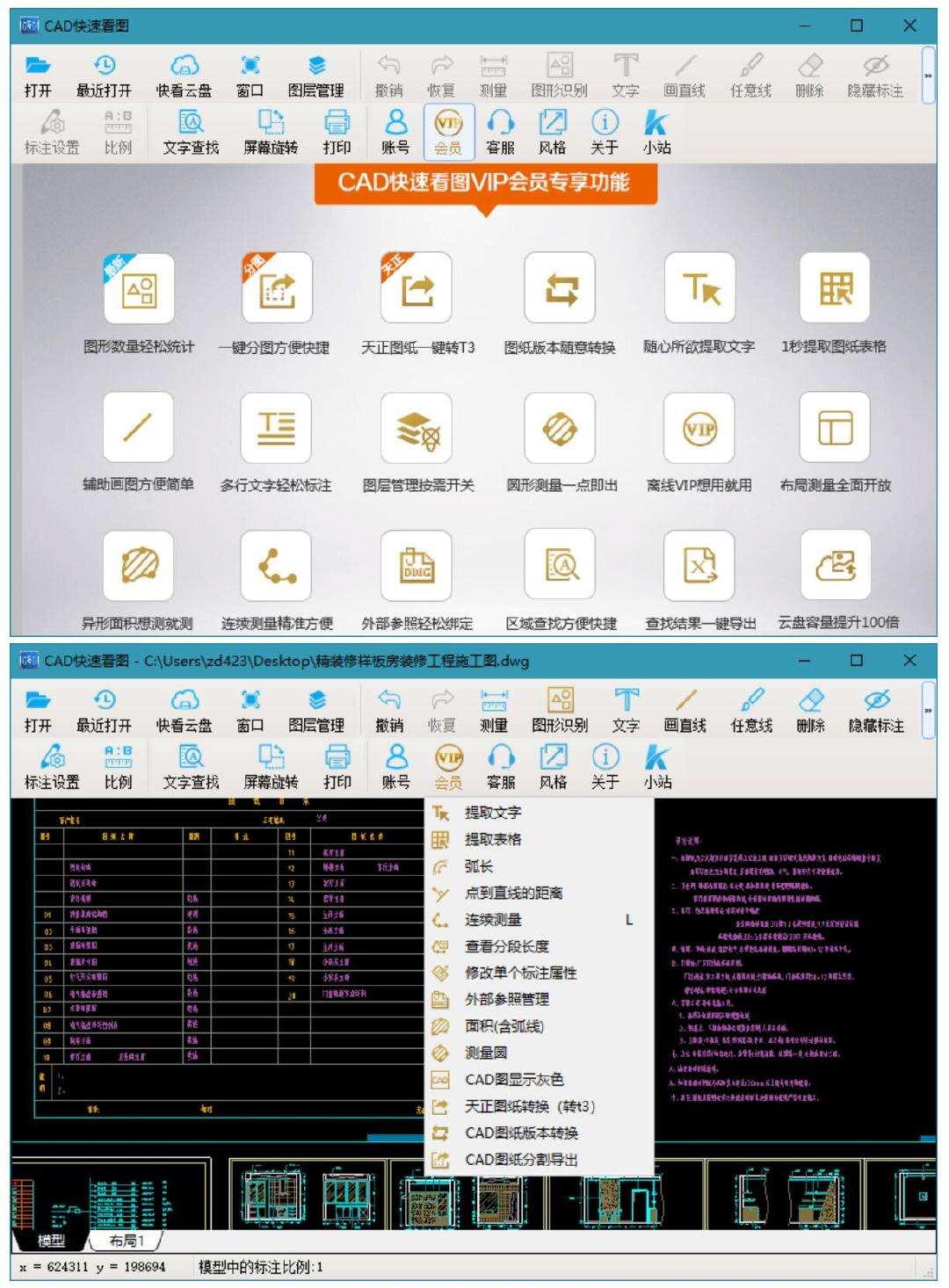Open 离线VIP想用就用 feature
Screen dimensions: 949x1288
[699, 427]
